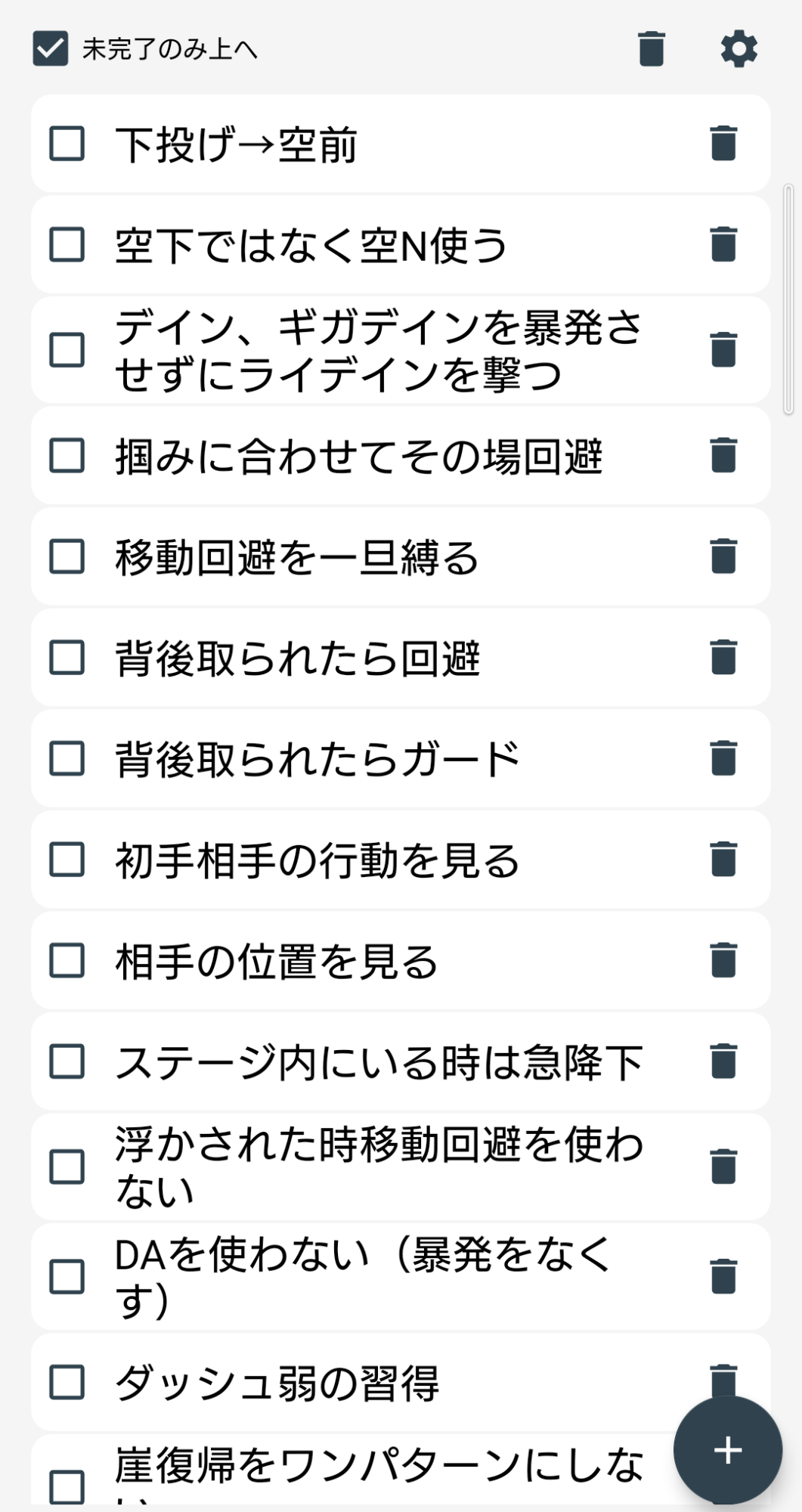802x1512 pixels.
Task: Toggle the 未完了のみ上へ checkbox
Action: point(51,49)
